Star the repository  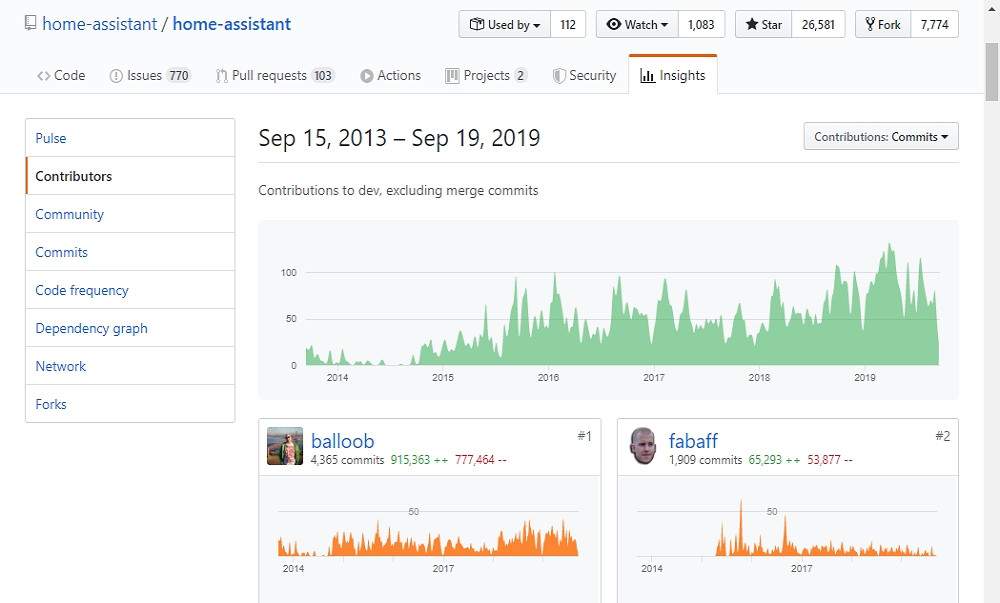click(x=763, y=24)
